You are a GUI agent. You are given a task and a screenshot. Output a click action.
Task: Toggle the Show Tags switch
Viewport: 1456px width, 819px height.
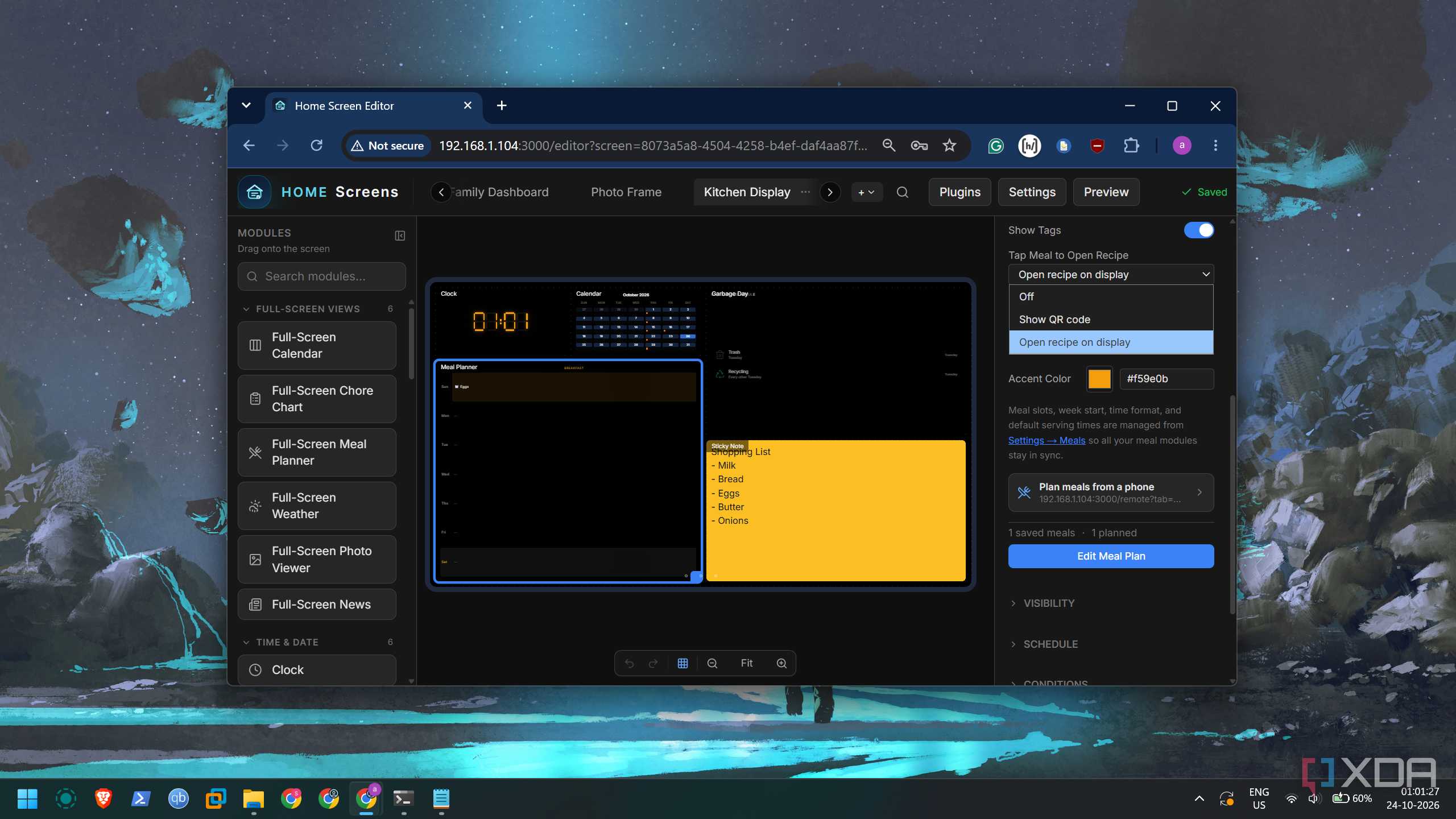click(1199, 230)
